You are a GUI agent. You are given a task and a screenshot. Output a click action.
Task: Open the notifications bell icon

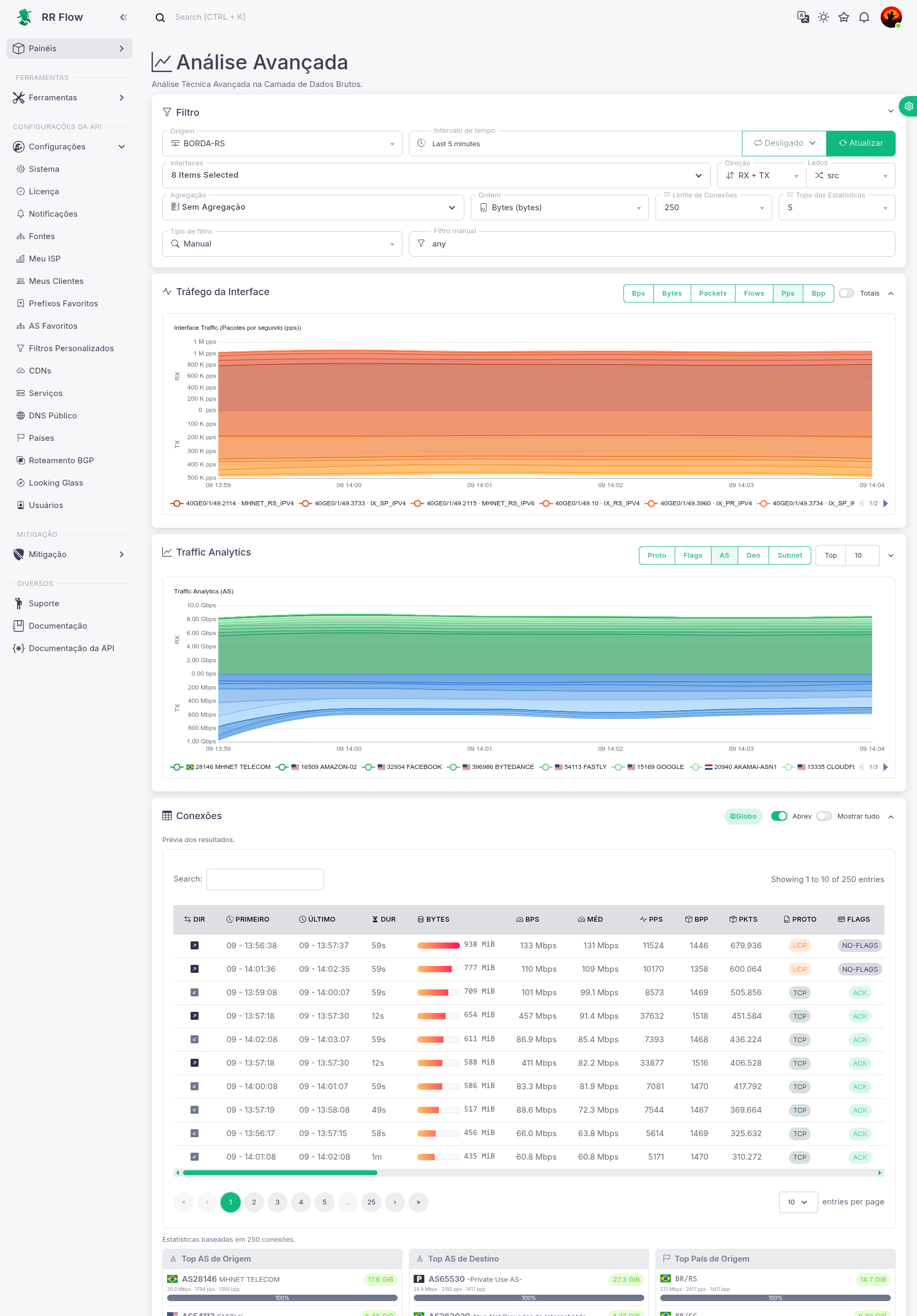pos(864,17)
